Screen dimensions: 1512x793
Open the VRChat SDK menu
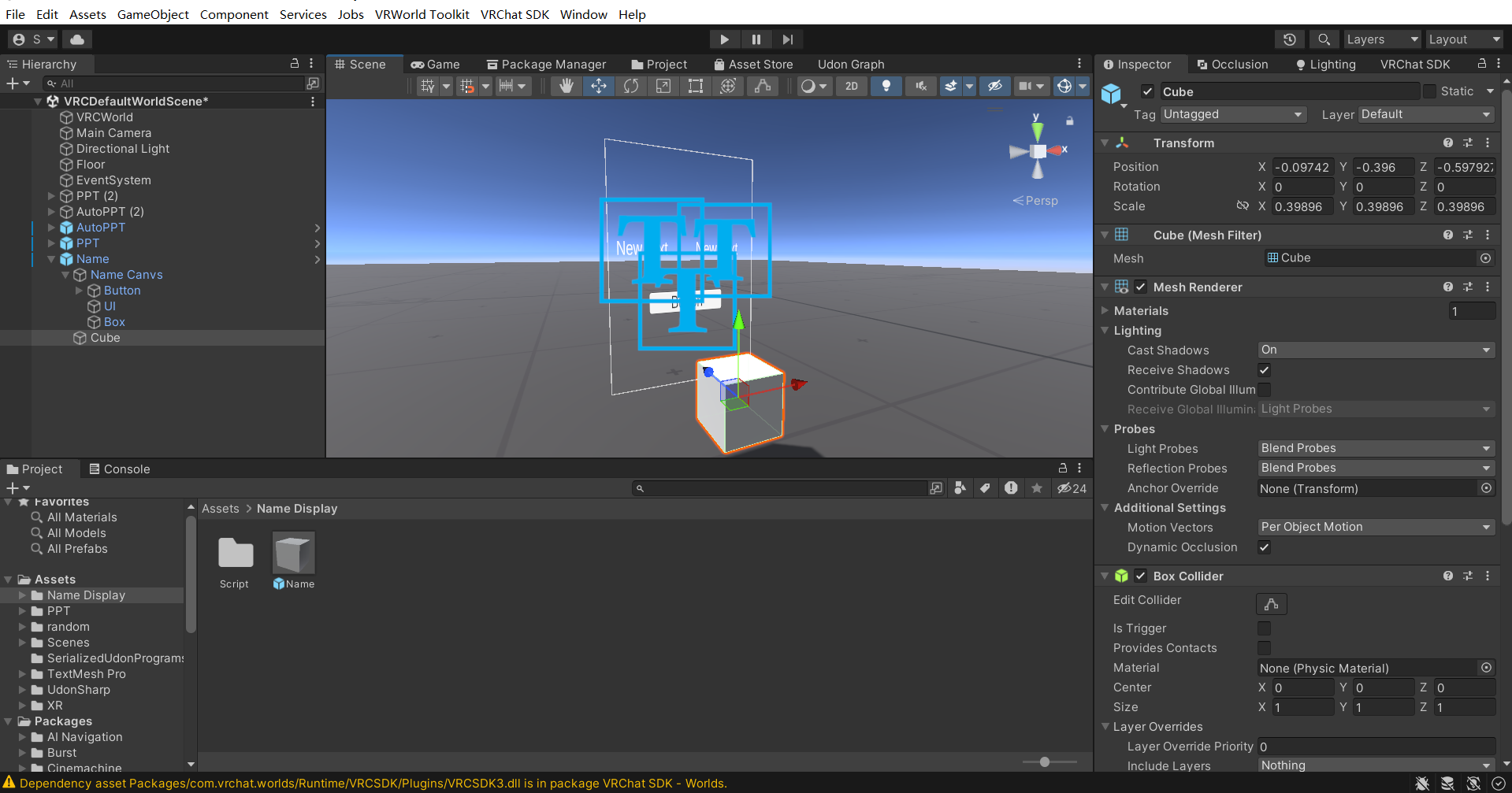[515, 13]
